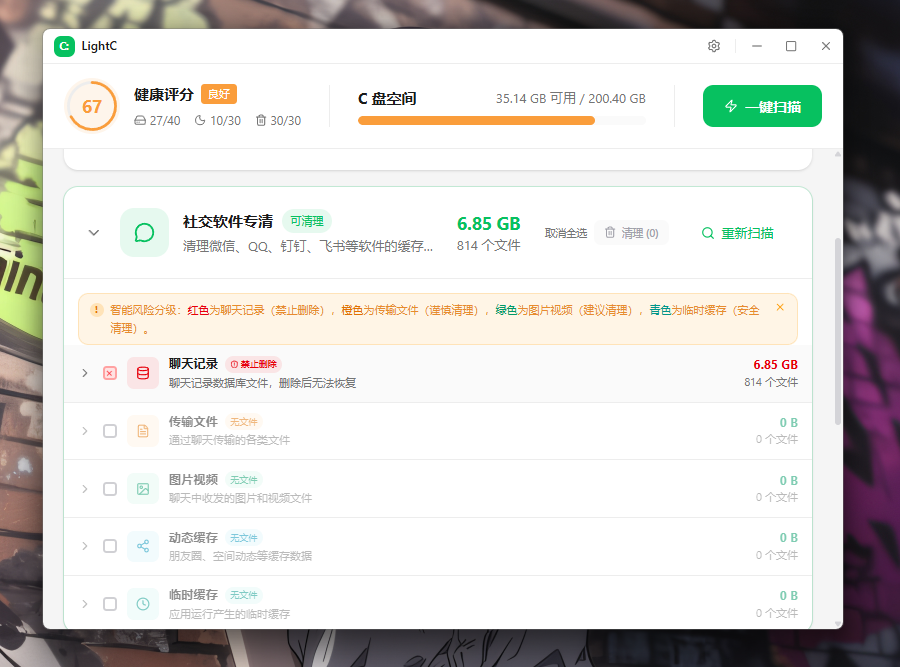900x667 pixels.
Task: Click the 健康评分 heading
Action: pos(164,95)
